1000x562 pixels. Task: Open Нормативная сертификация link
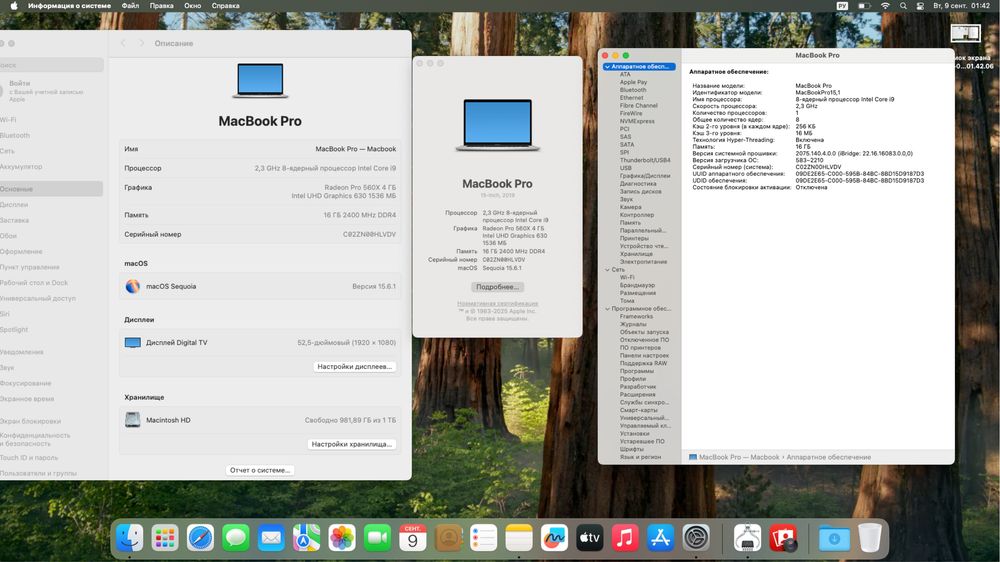(497, 304)
